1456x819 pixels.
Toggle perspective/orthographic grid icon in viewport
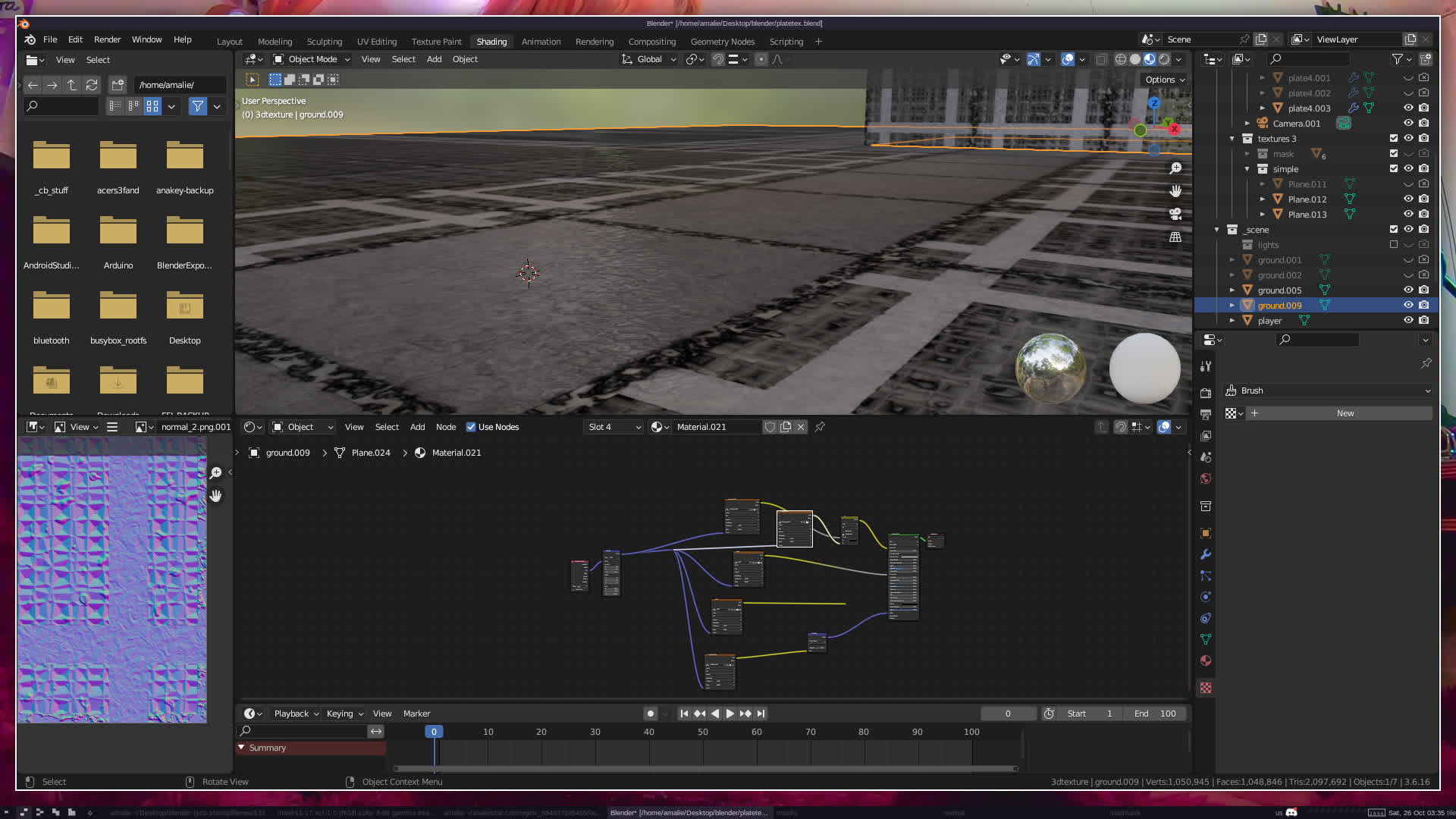pos(1175,237)
